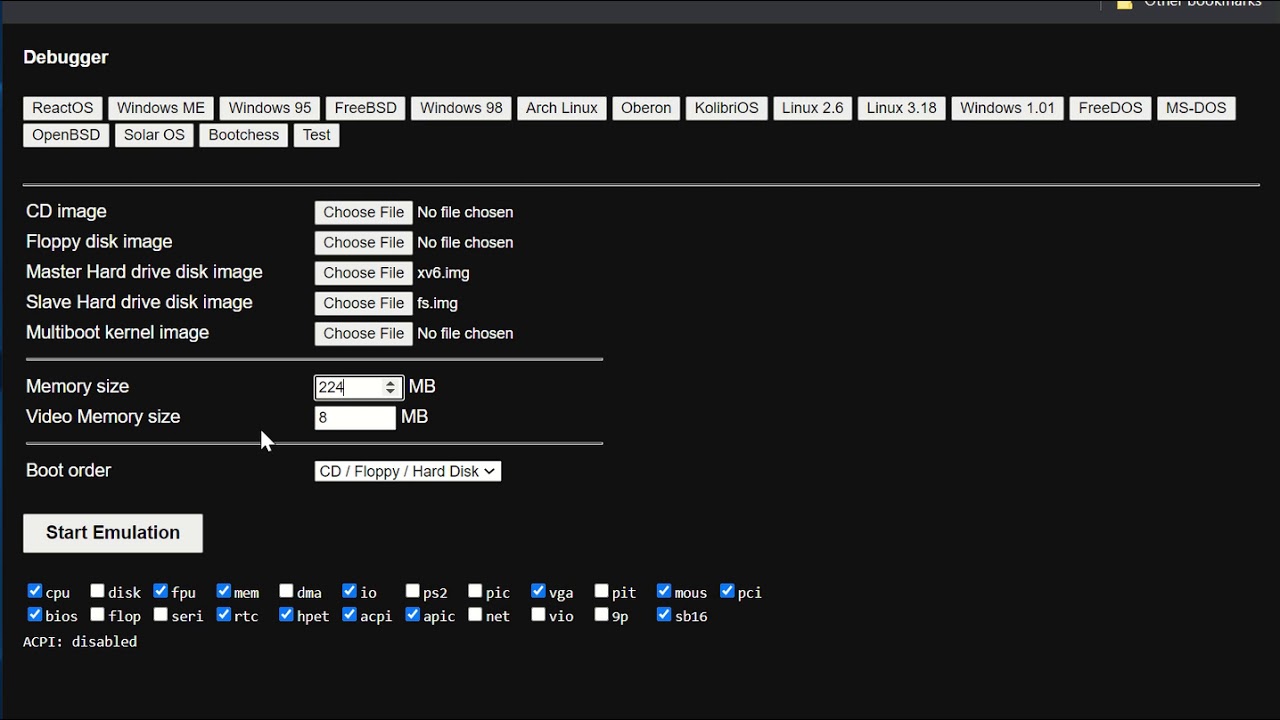Uncheck the vga checkbox
This screenshot has width=1280, height=720.
(x=538, y=591)
